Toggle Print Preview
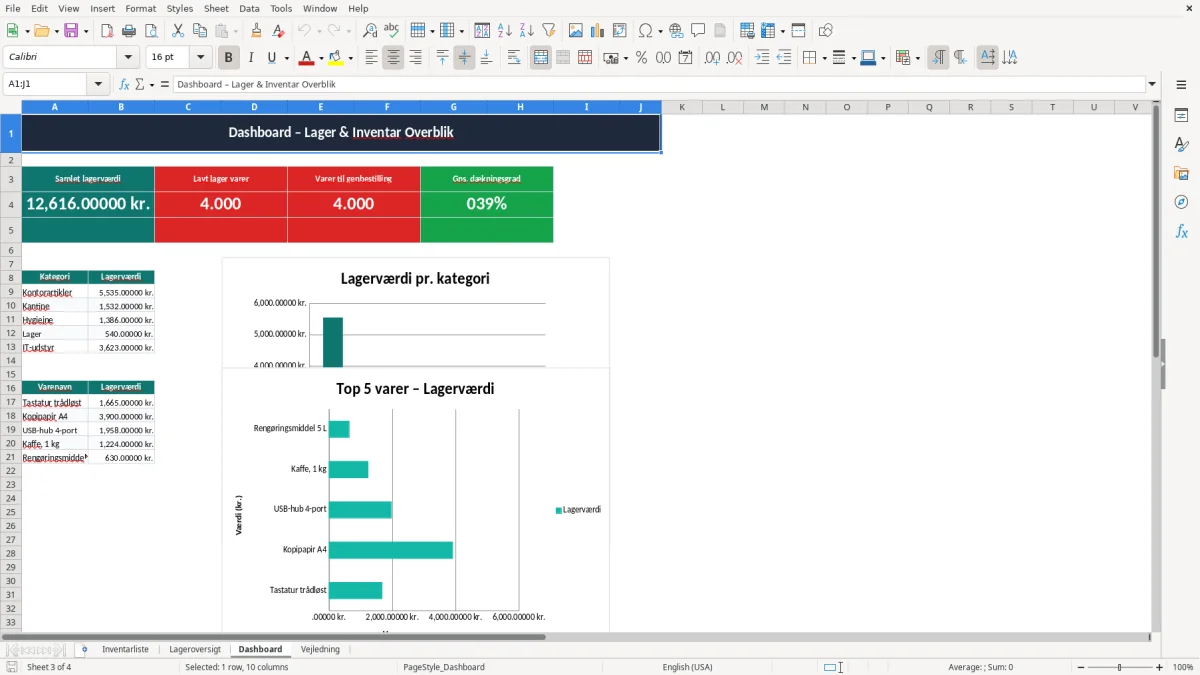This screenshot has width=1200, height=675. (151, 31)
